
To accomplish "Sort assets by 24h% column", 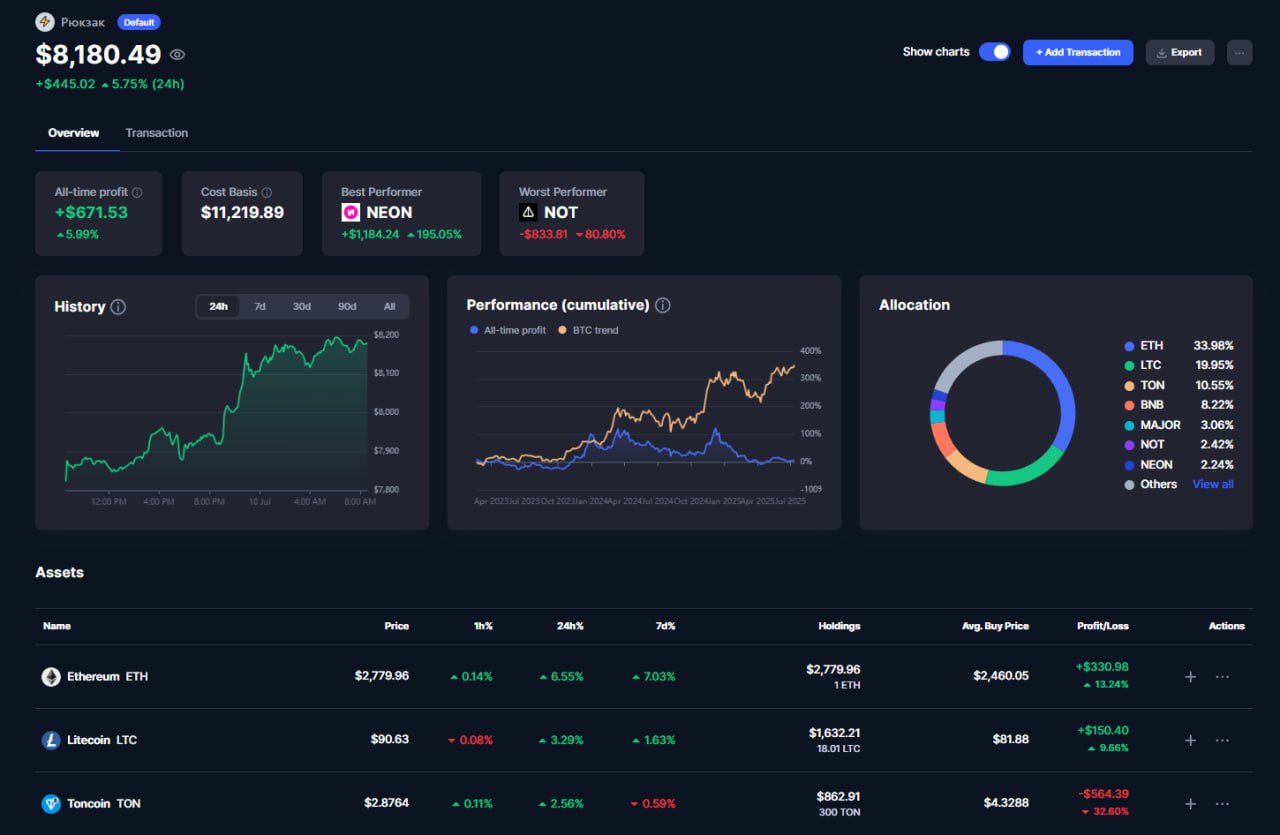I will (570, 626).
